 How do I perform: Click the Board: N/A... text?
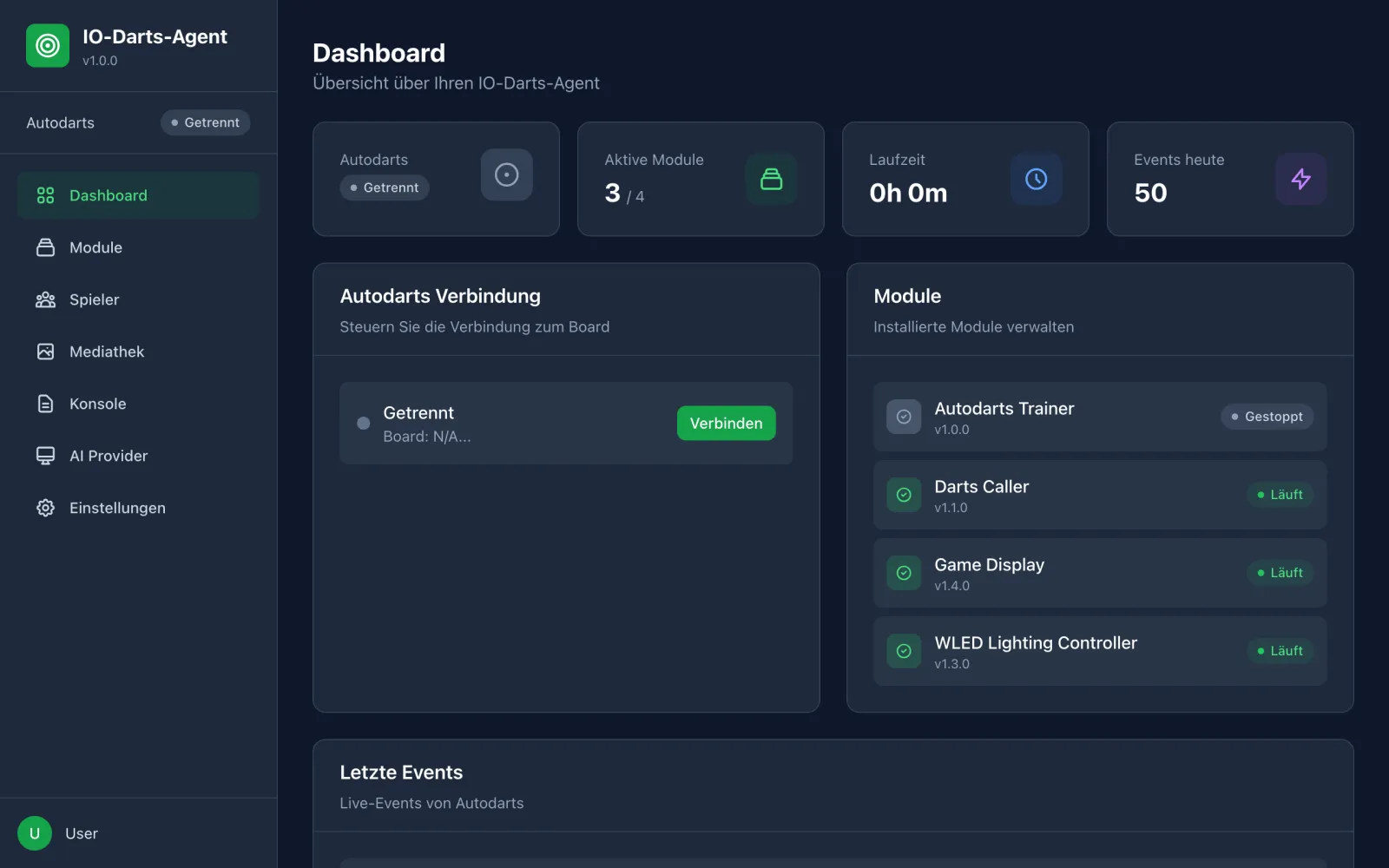click(427, 437)
